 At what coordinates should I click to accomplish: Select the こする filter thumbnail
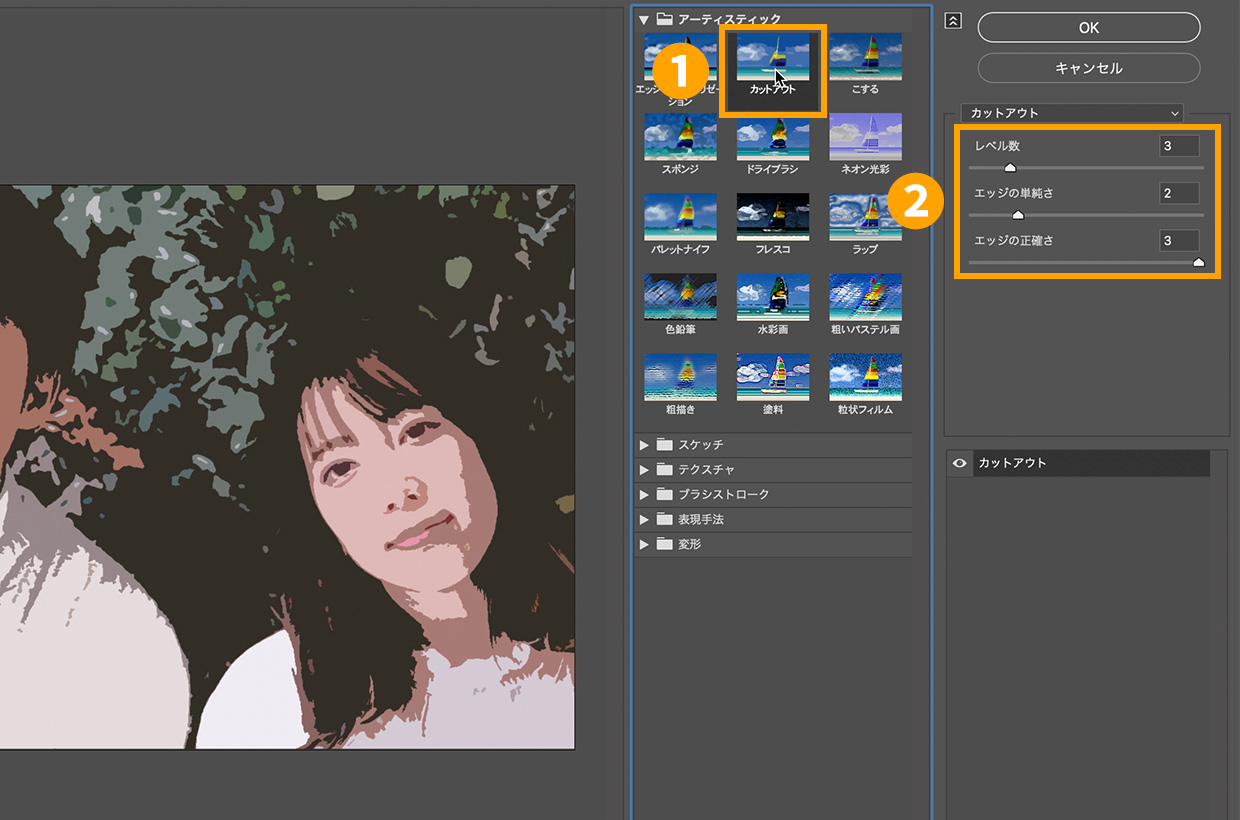865,57
